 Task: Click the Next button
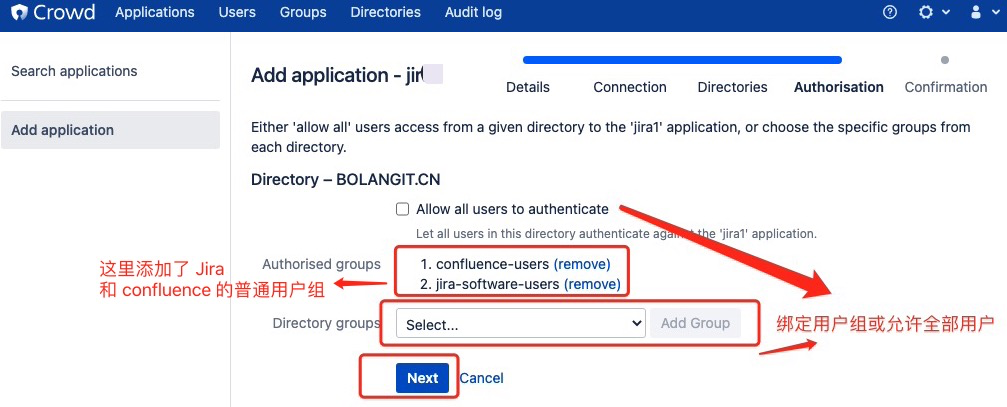click(422, 378)
